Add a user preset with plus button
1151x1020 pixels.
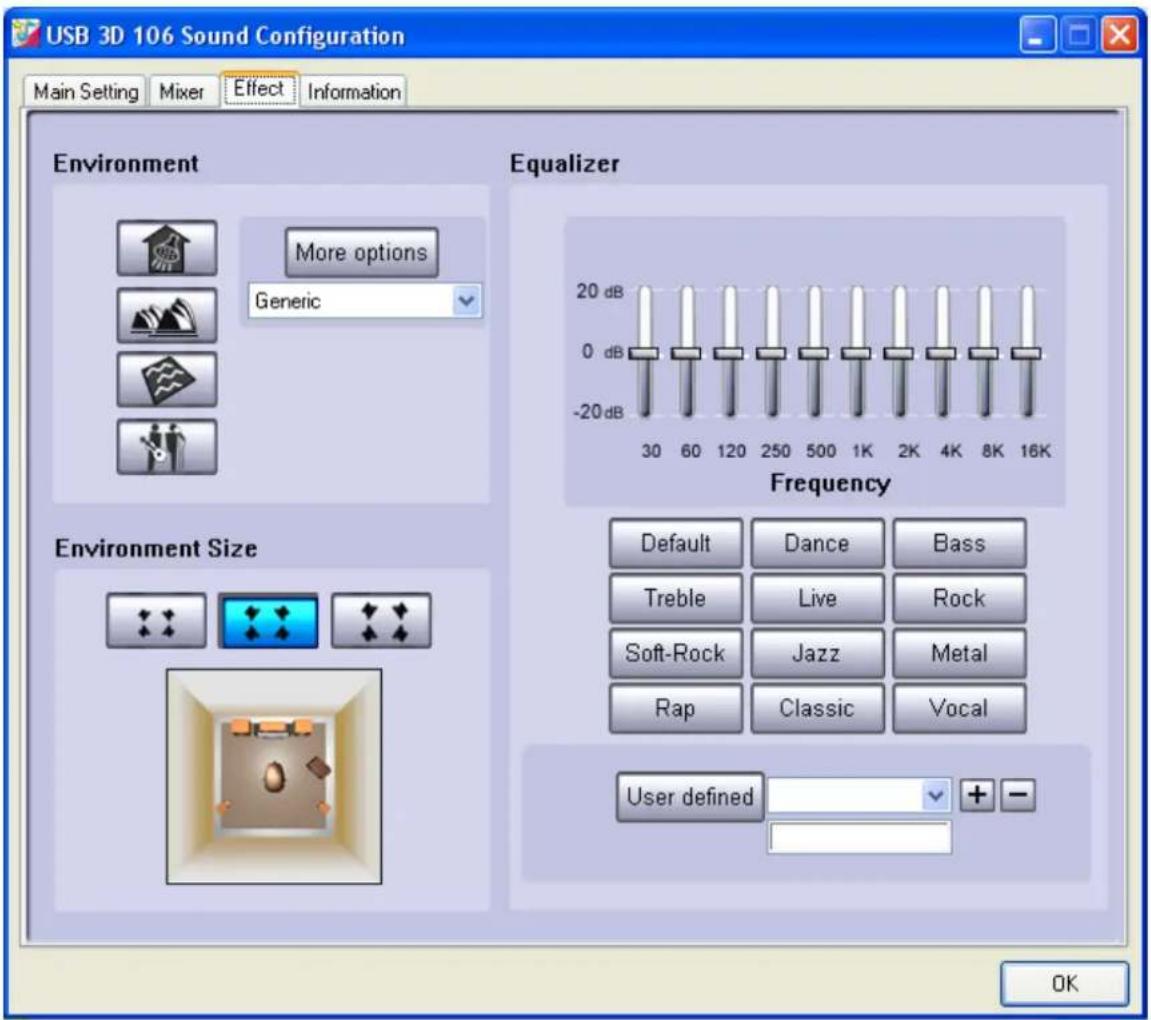977,795
